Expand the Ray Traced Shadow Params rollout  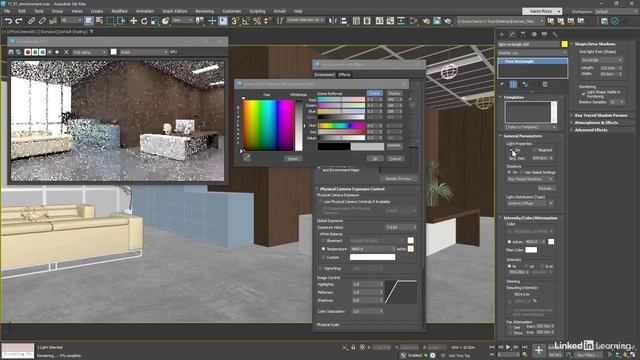[600, 116]
